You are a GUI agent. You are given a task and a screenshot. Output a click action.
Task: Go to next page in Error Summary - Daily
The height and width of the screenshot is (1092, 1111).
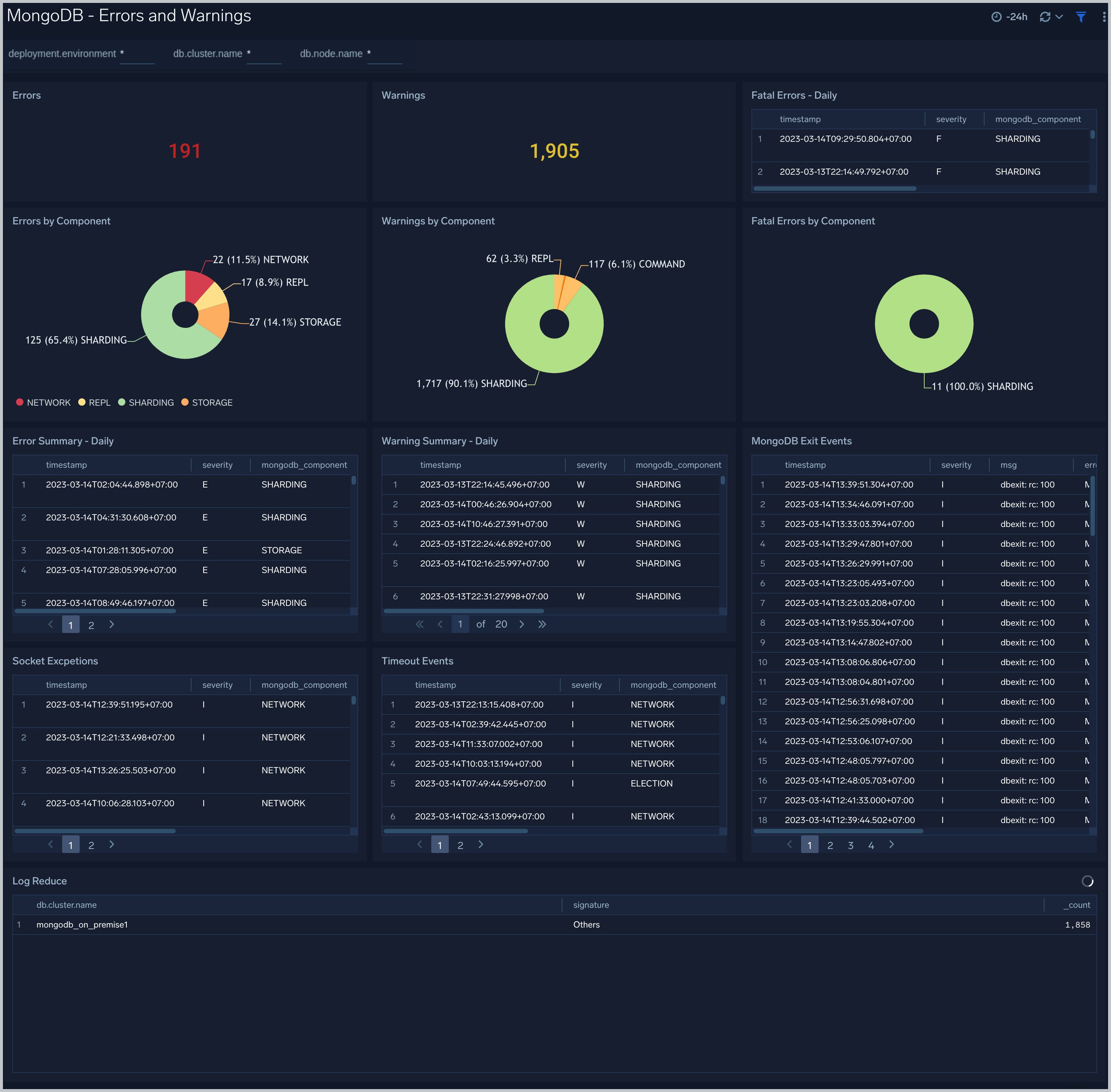pos(112,625)
